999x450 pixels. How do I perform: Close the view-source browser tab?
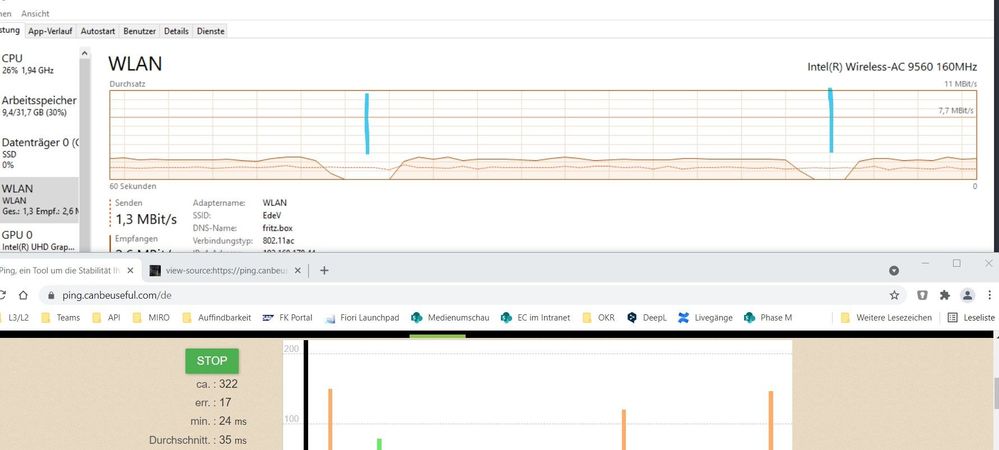pyautogui.click(x=298, y=270)
